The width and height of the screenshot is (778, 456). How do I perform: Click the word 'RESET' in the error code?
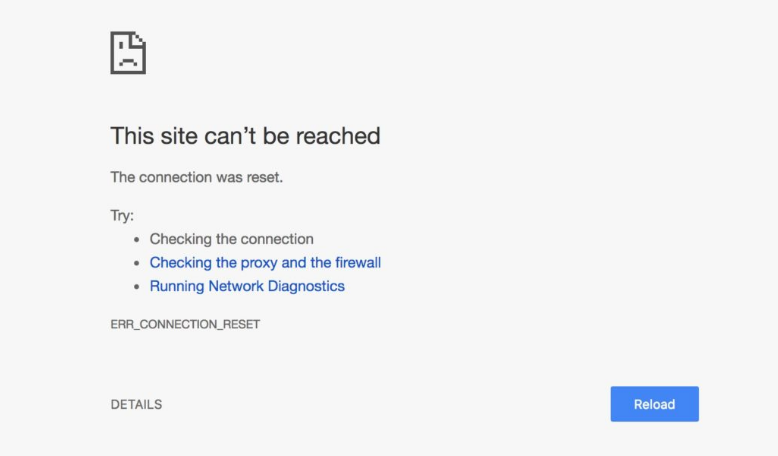pyautogui.click(x=242, y=325)
